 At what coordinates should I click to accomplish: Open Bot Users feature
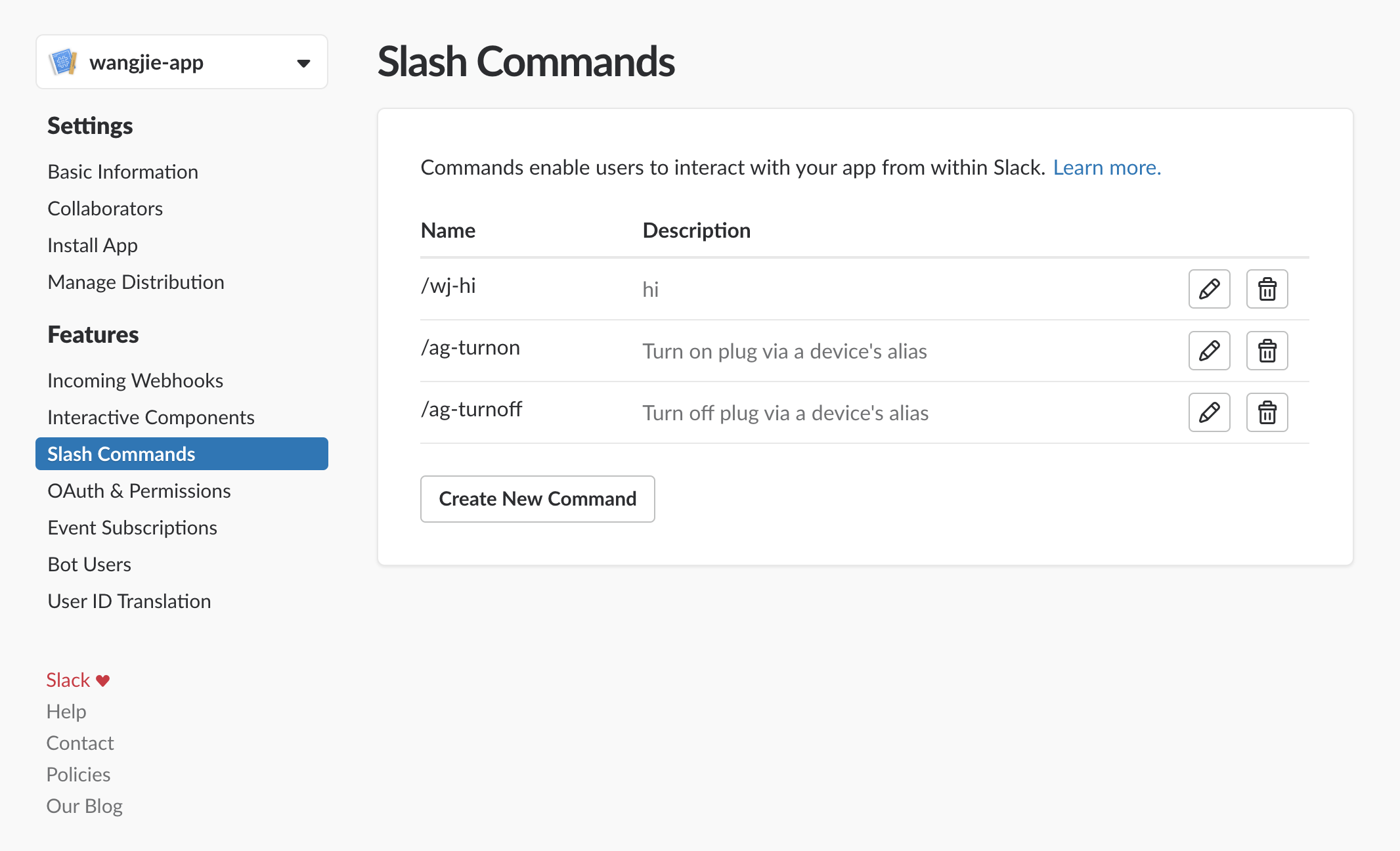tap(89, 565)
